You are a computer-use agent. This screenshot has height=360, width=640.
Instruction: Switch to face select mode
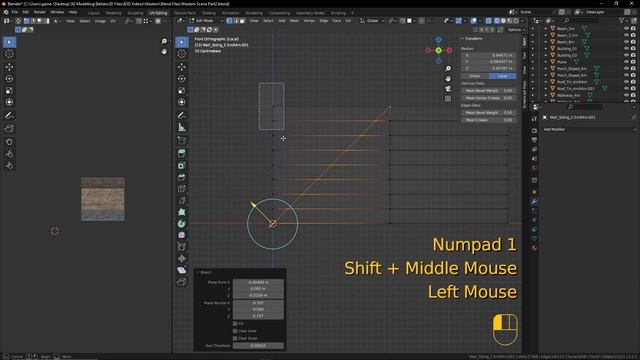coord(242,20)
